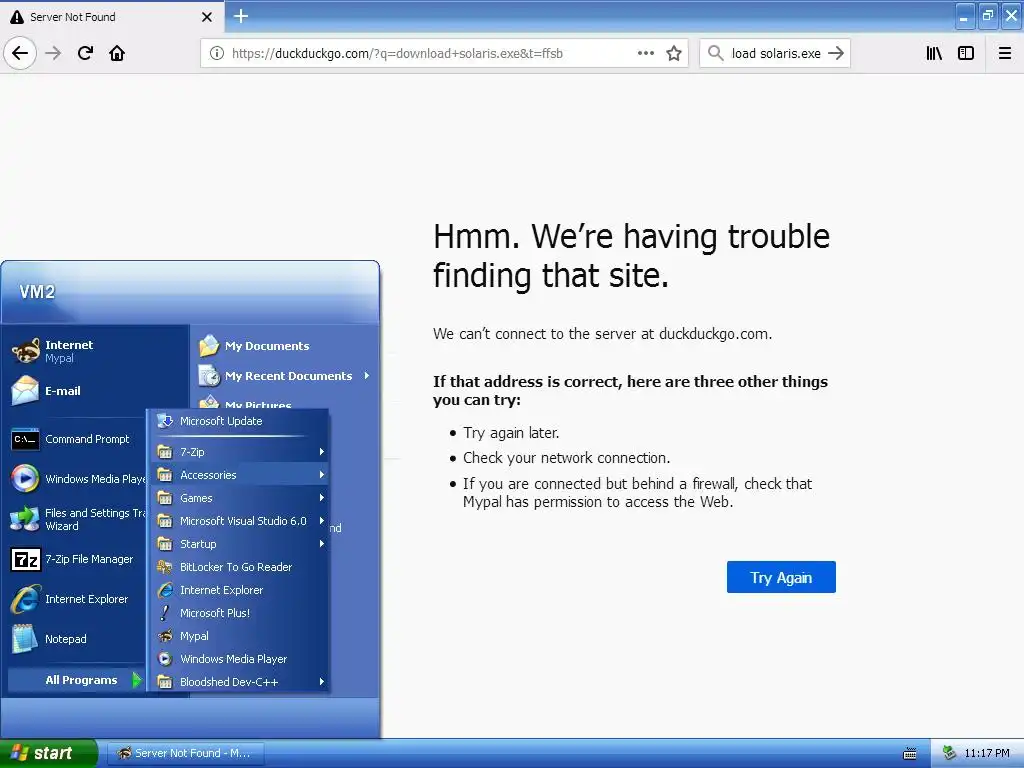Open BitLocker To Go Reader
Image resolution: width=1024 pixels, height=768 pixels.
(238, 567)
